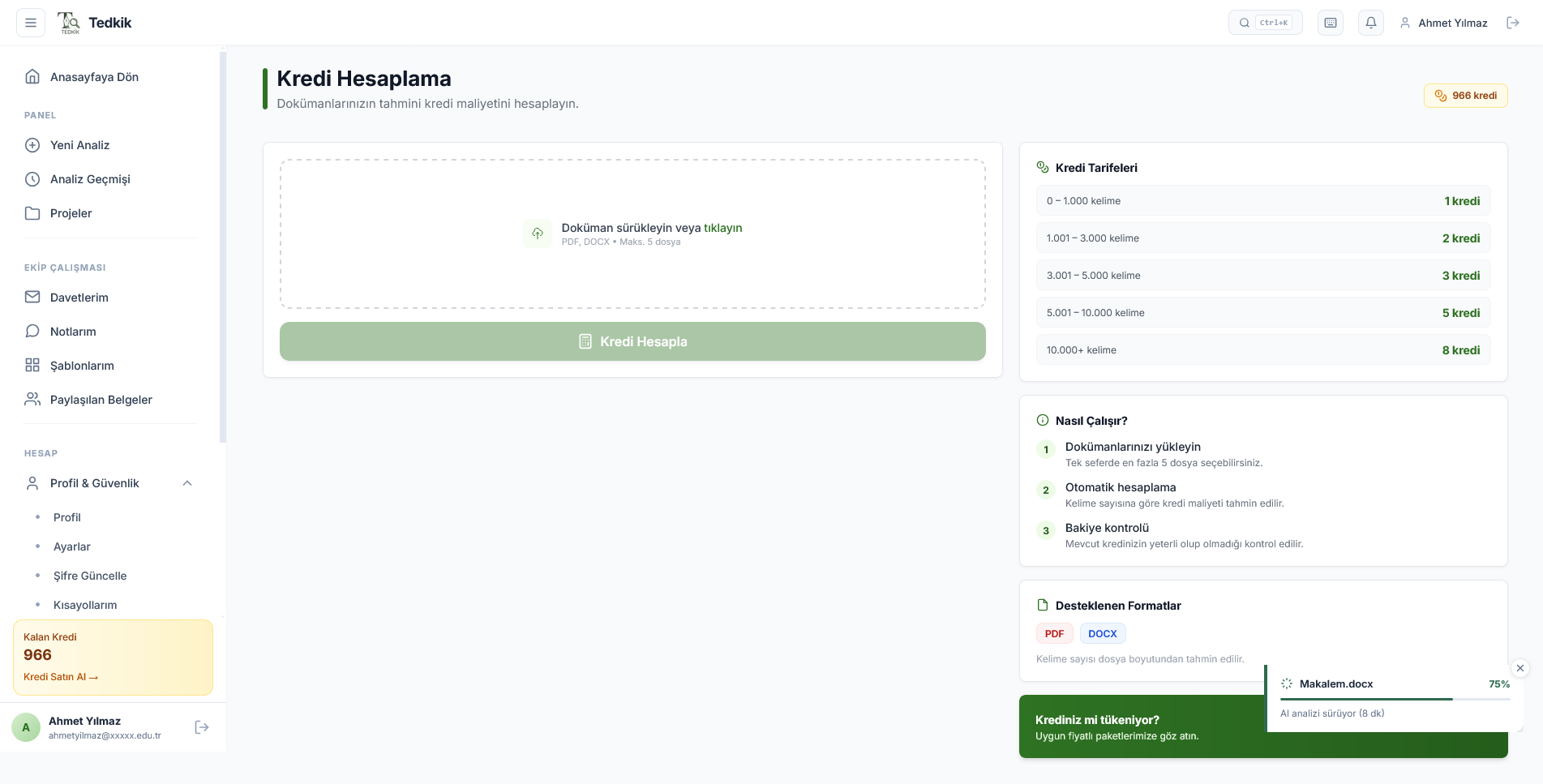The image size is (1543, 784).
Task: Click the 75% progress value
Action: (x=1499, y=684)
